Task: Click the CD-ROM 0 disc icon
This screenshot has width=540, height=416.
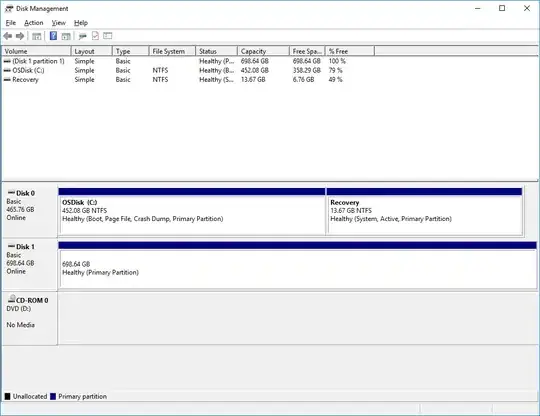Action: [x=12, y=299]
